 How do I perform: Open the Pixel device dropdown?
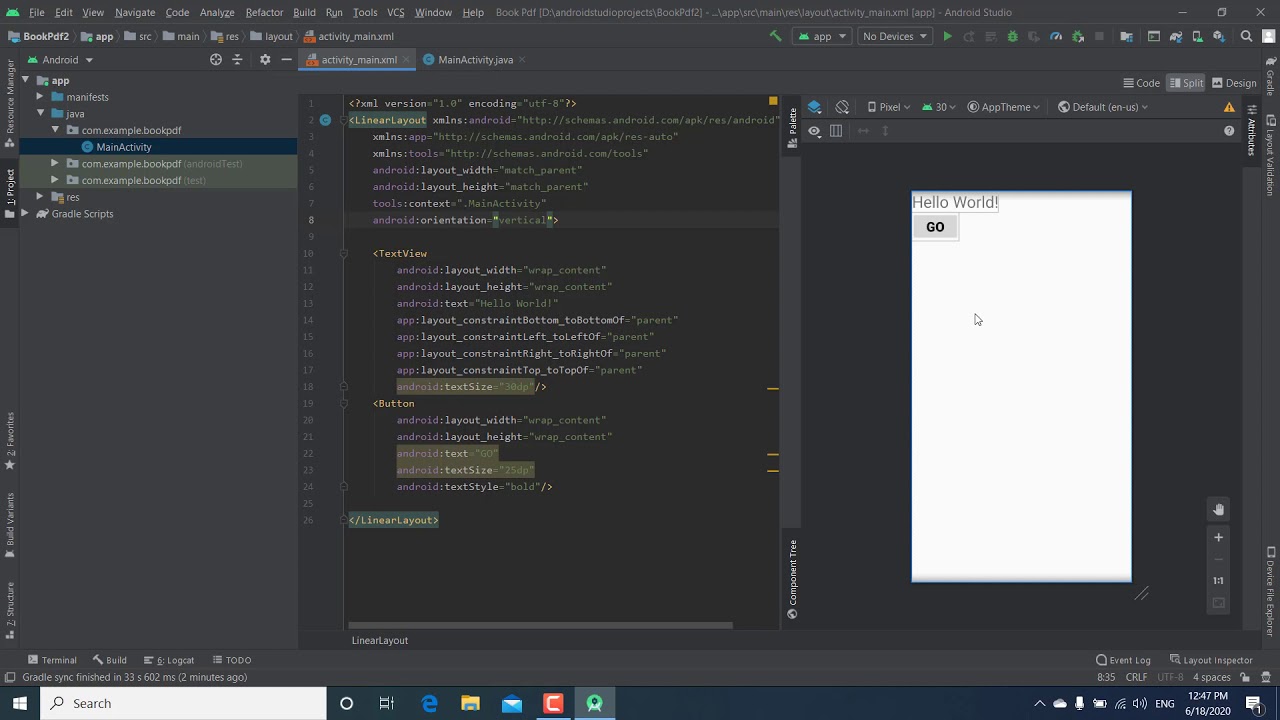pos(888,107)
